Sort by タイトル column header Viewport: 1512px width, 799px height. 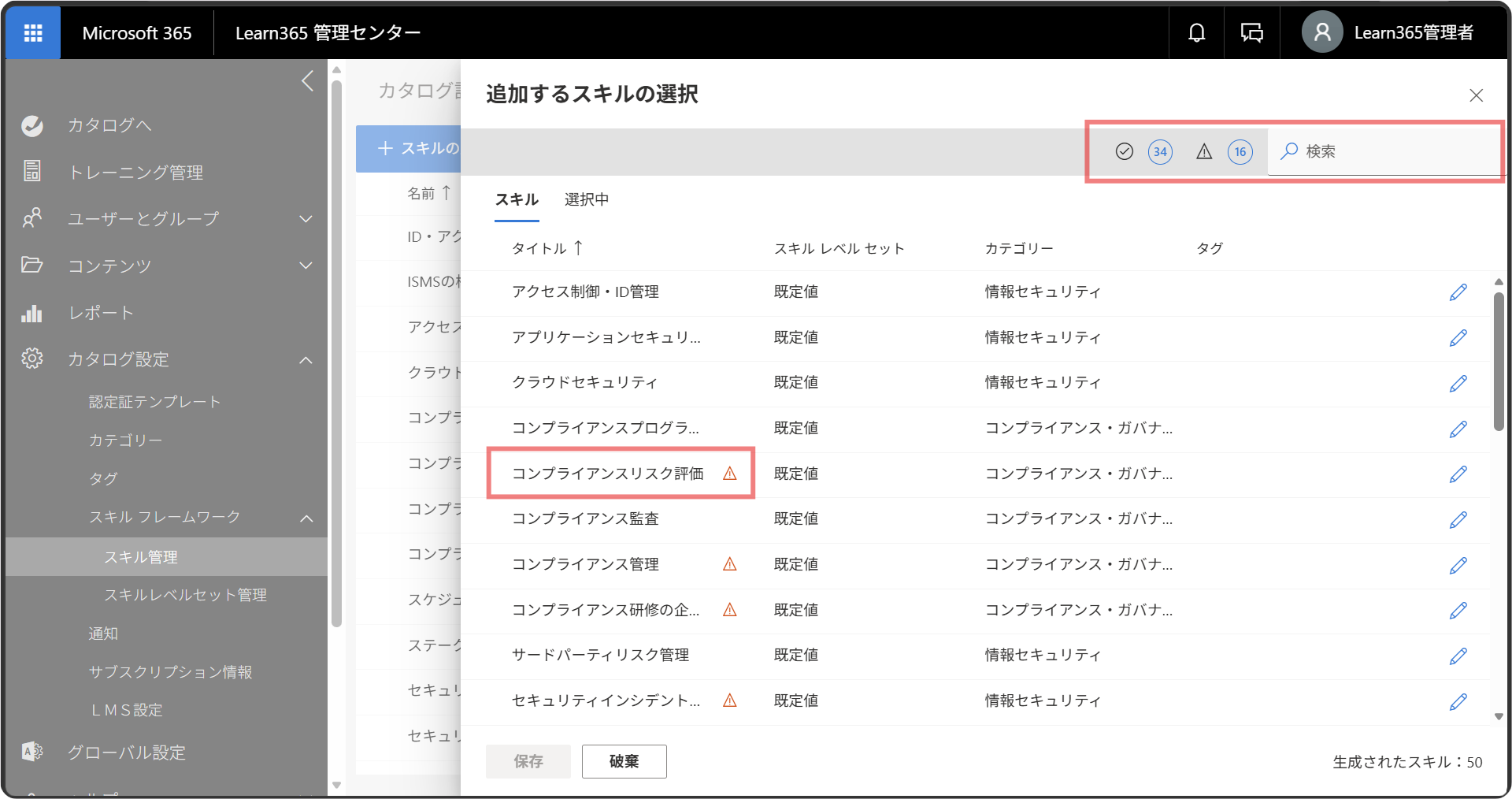547,248
